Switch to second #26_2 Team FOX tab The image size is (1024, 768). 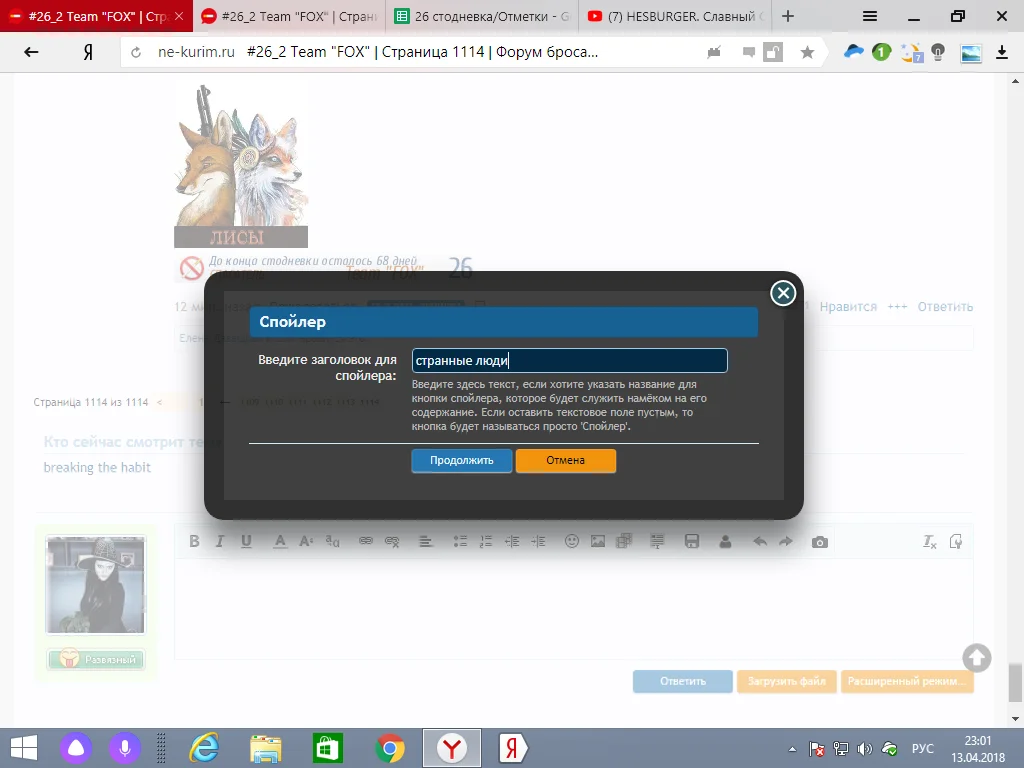pyautogui.click(x=289, y=16)
